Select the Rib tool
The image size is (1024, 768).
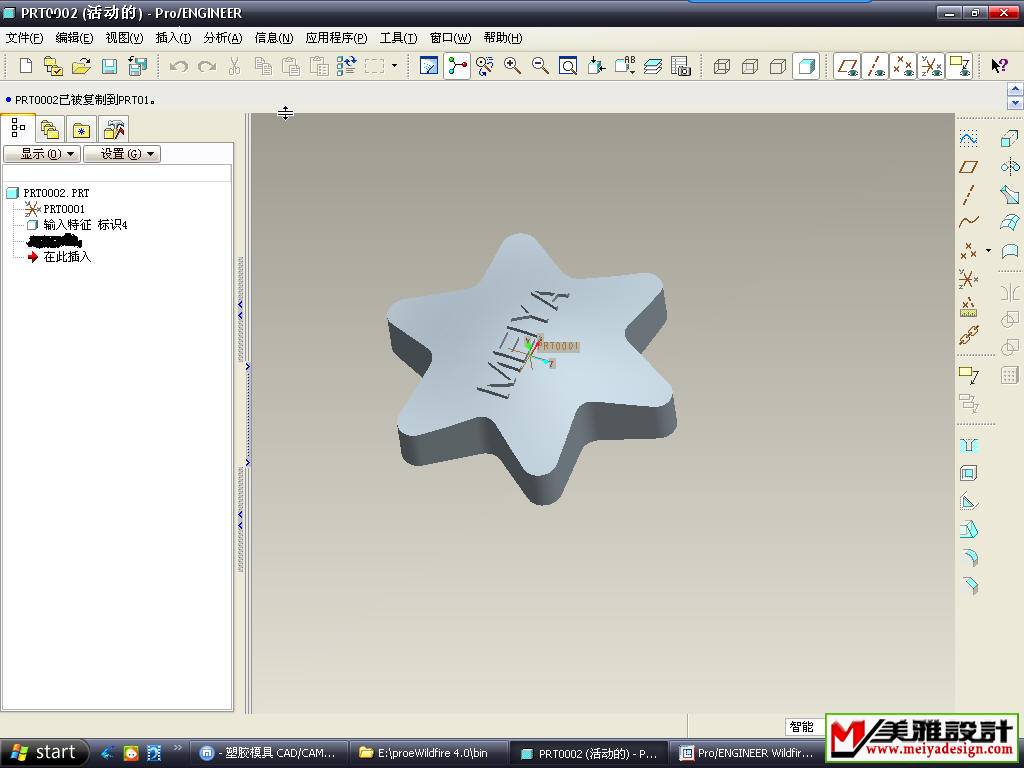[968, 502]
